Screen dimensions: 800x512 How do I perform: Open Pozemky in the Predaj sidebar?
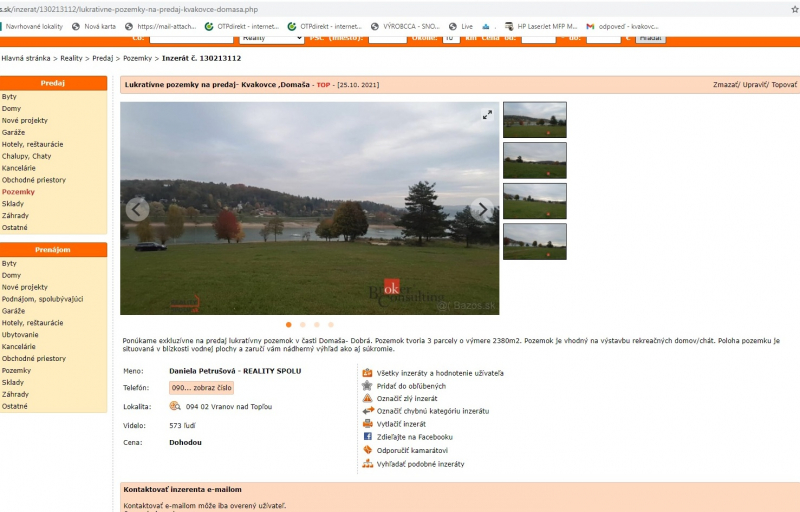point(18,191)
